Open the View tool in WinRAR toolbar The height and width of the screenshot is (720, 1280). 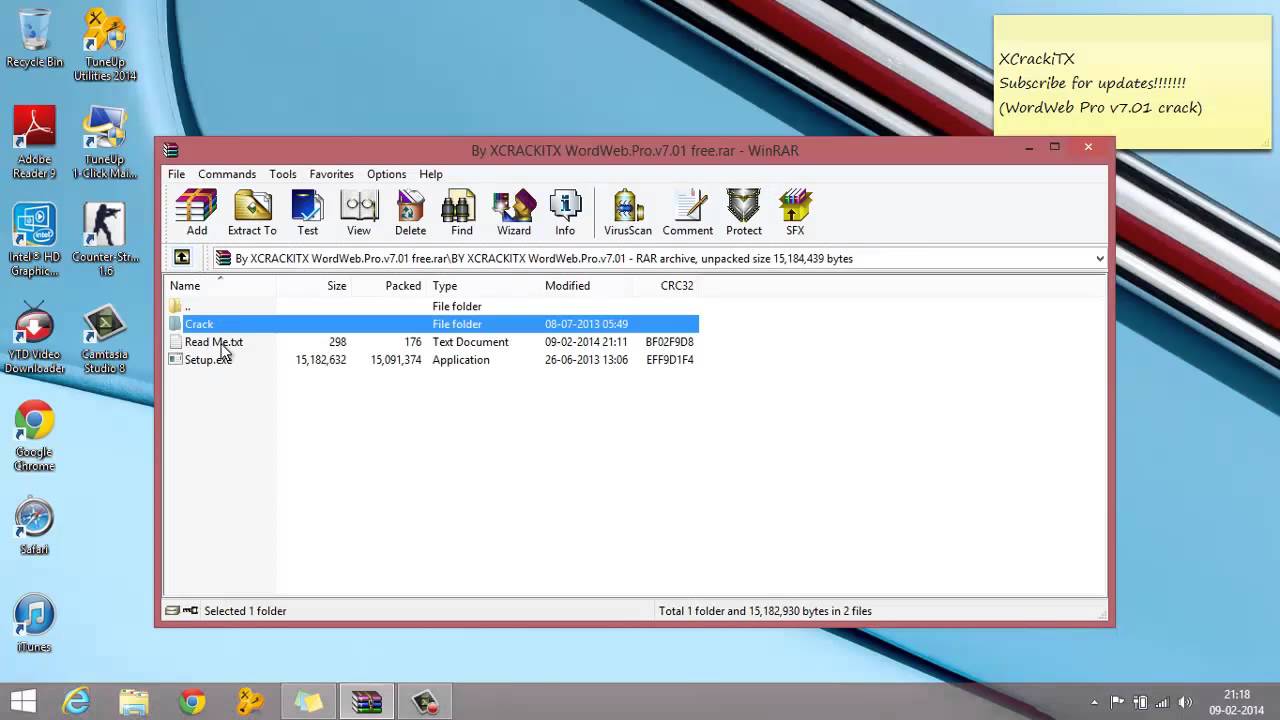(358, 213)
